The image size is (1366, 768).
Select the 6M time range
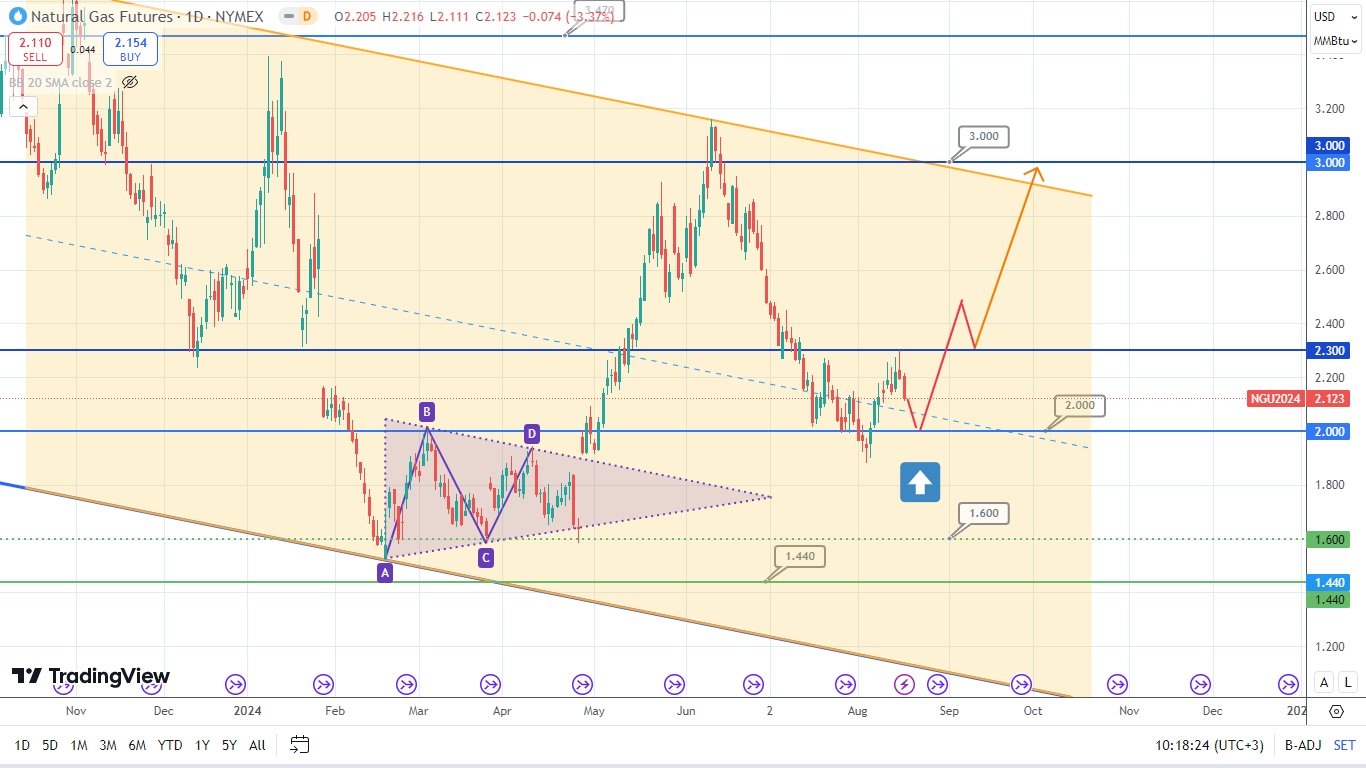tap(138, 745)
